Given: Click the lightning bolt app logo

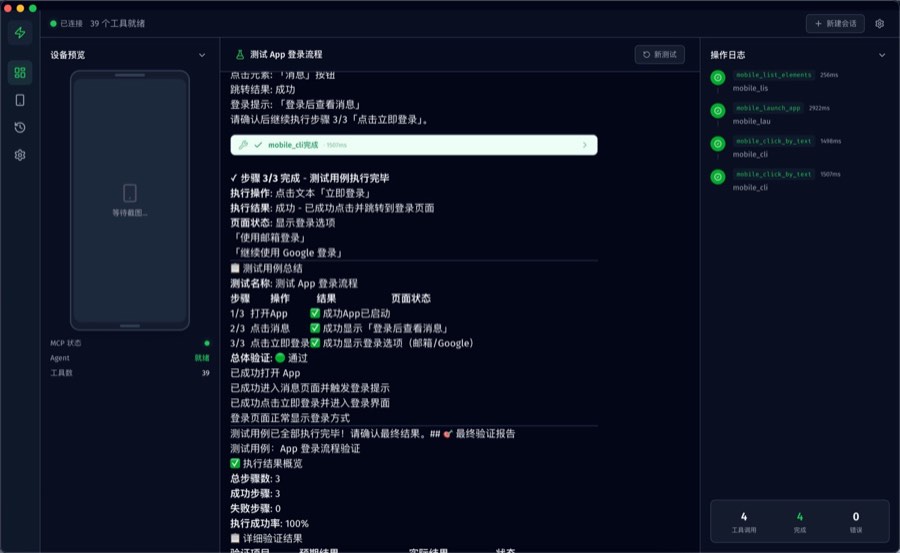Looking at the screenshot, I should (20, 33).
